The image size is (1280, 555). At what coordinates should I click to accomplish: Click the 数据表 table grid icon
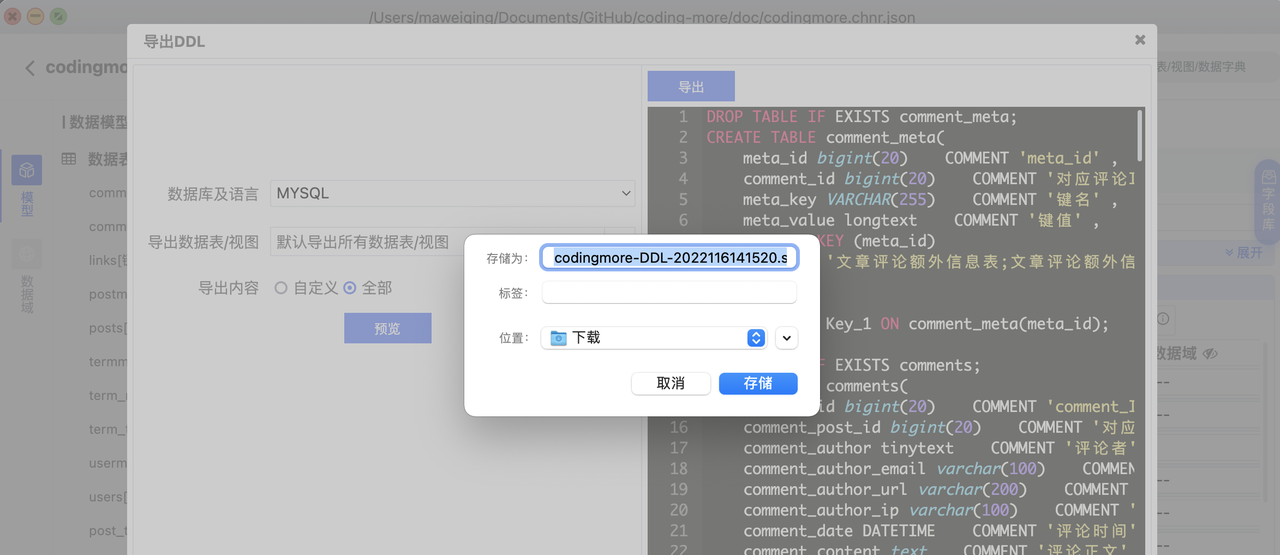point(69,159)
